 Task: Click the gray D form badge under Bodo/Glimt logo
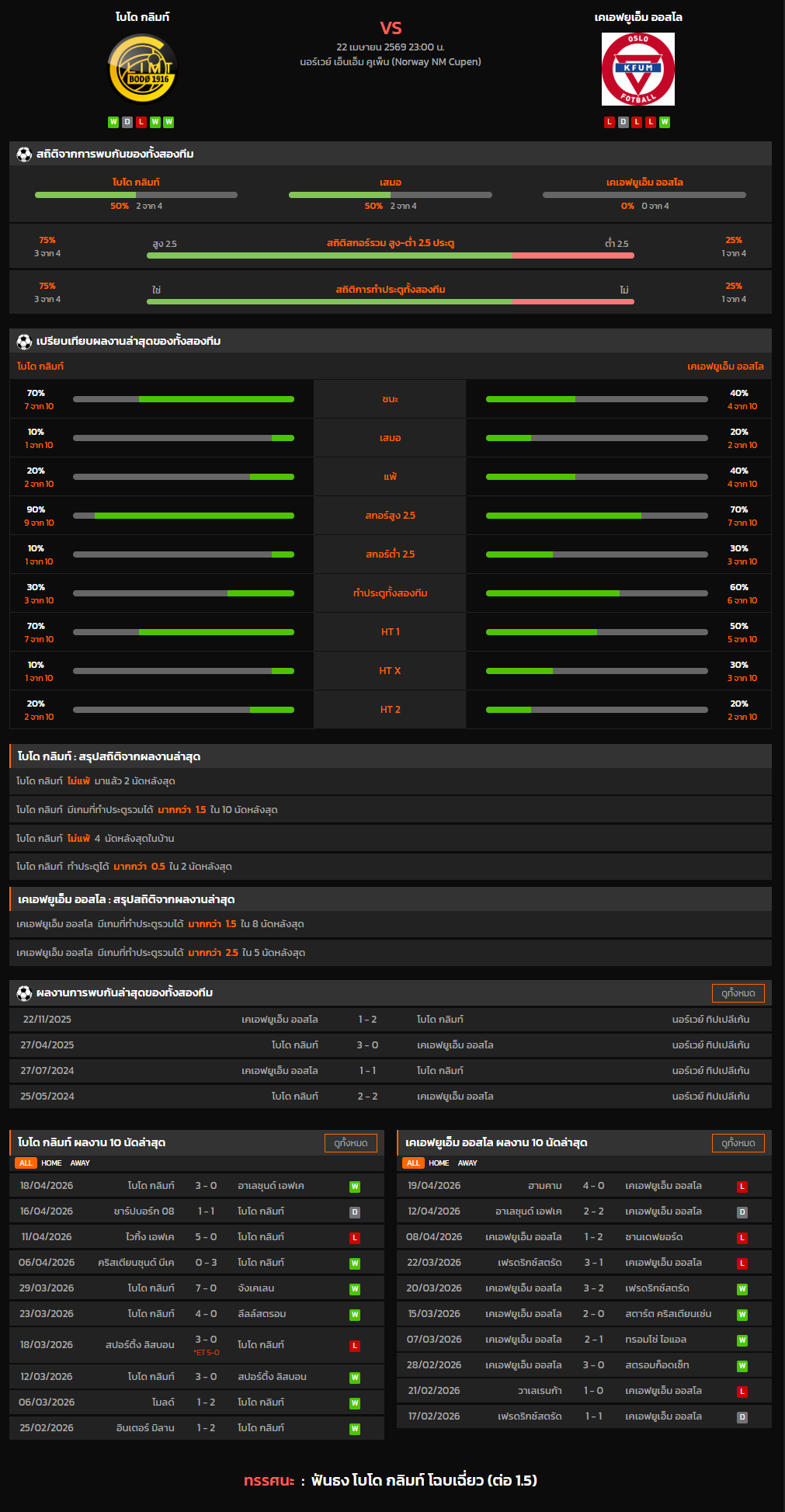coord(127,122)
